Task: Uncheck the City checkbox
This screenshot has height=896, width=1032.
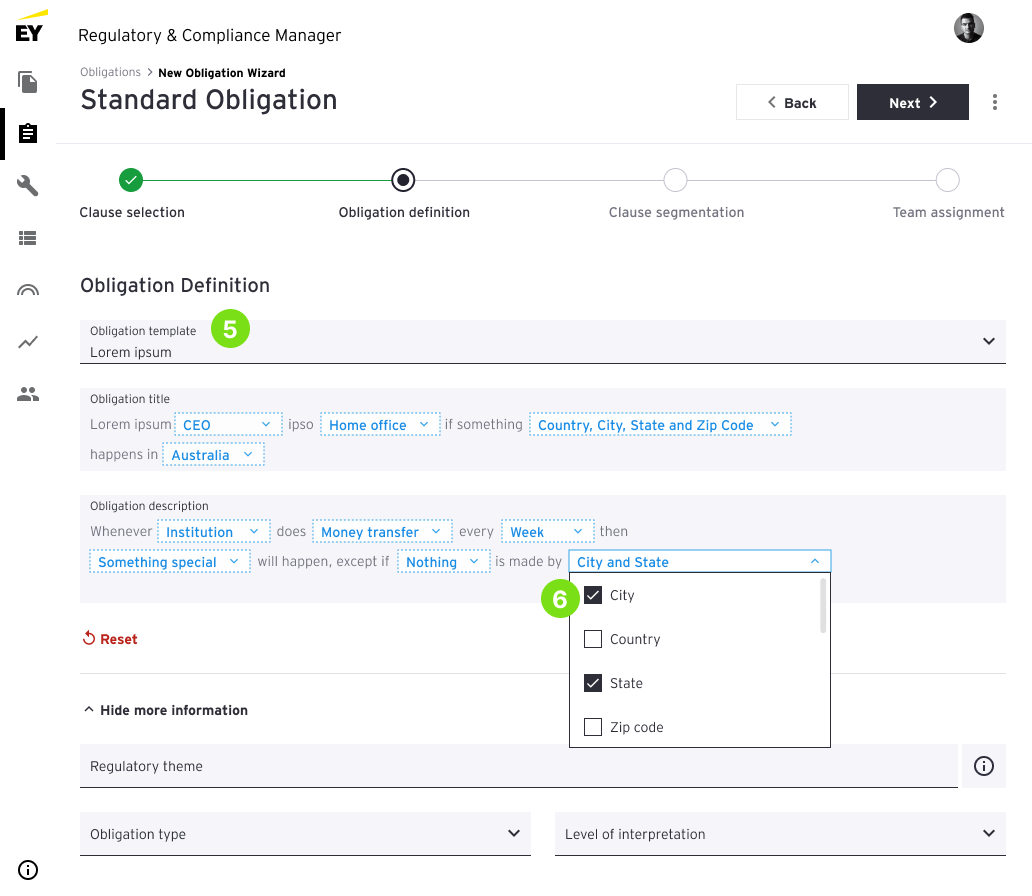Action: pyautogui.click(x=593, y=595)
